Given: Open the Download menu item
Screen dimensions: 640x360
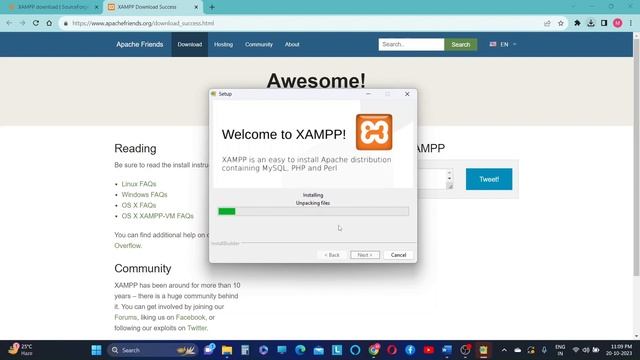Looking at the screenshot, I should (x=190, y=44).
